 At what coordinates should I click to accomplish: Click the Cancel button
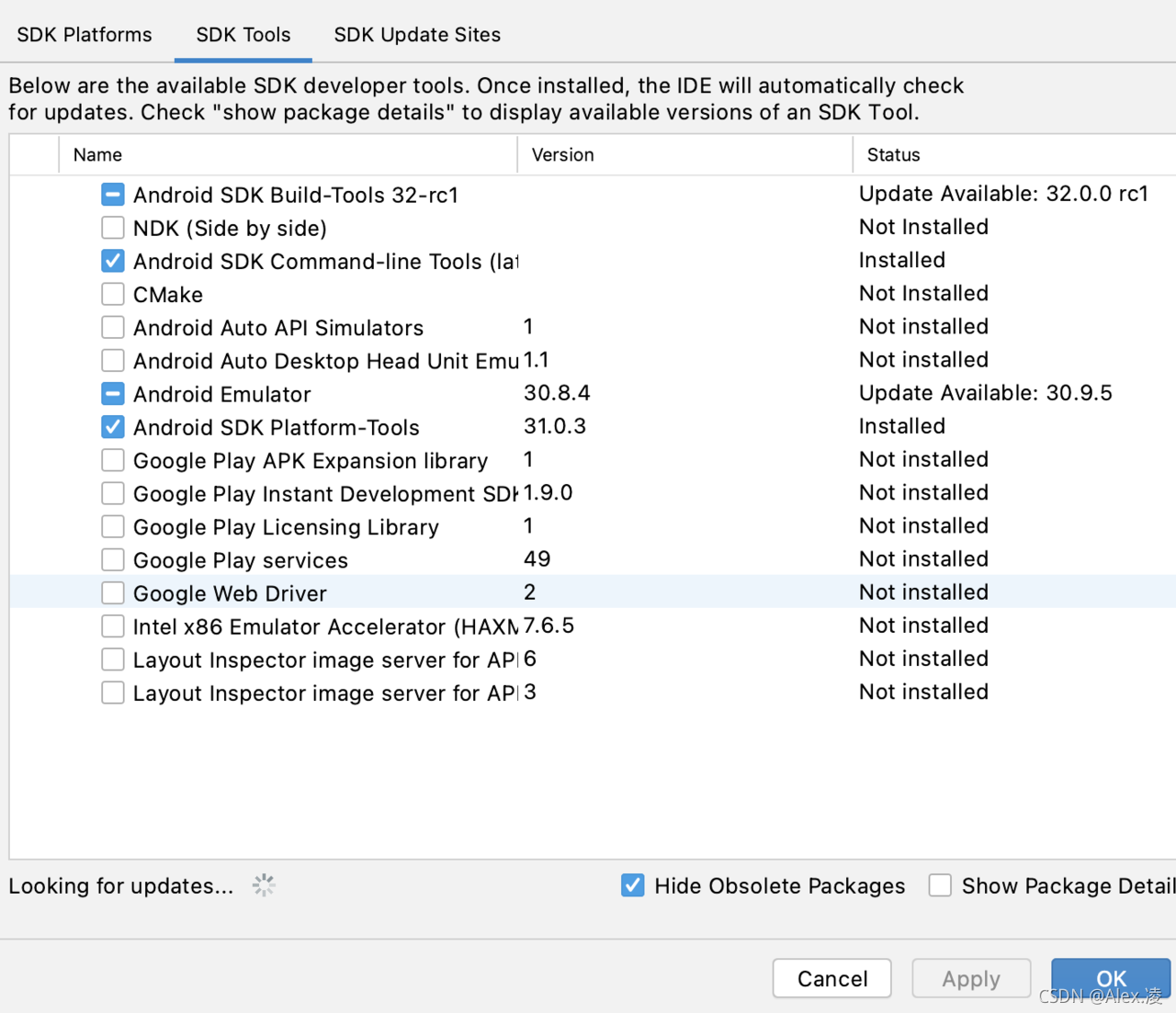point(832,979)
